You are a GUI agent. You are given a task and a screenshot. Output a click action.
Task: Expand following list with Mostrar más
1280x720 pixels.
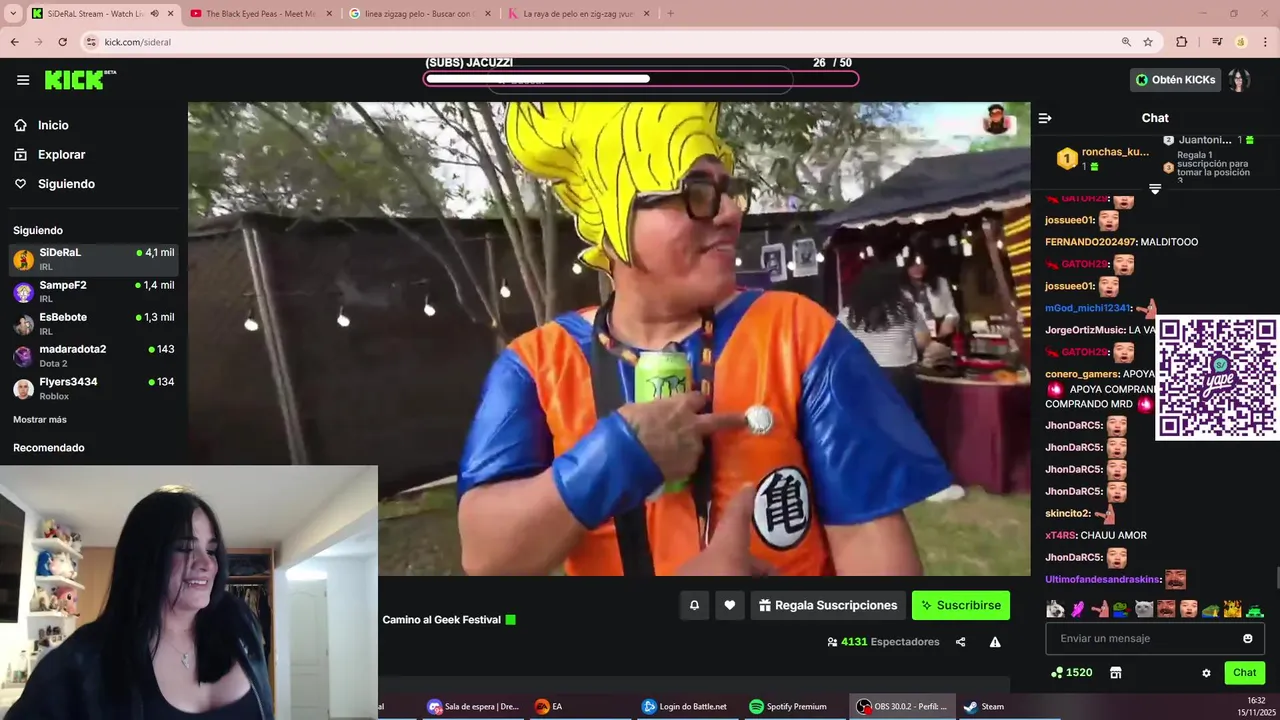pyautogui.click(x=40, y=419)
